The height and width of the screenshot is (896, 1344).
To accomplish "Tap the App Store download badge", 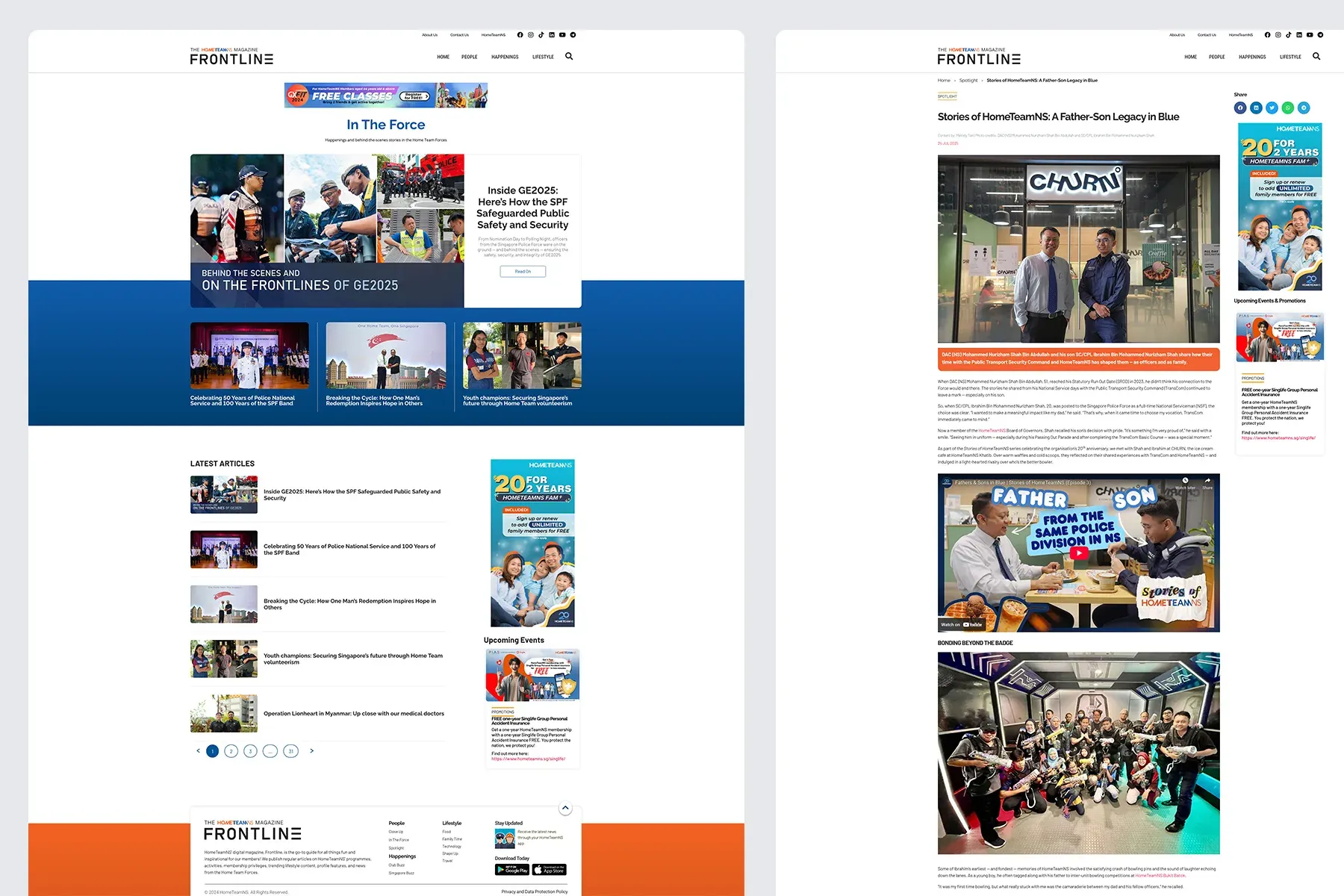I will click(550, 870).
